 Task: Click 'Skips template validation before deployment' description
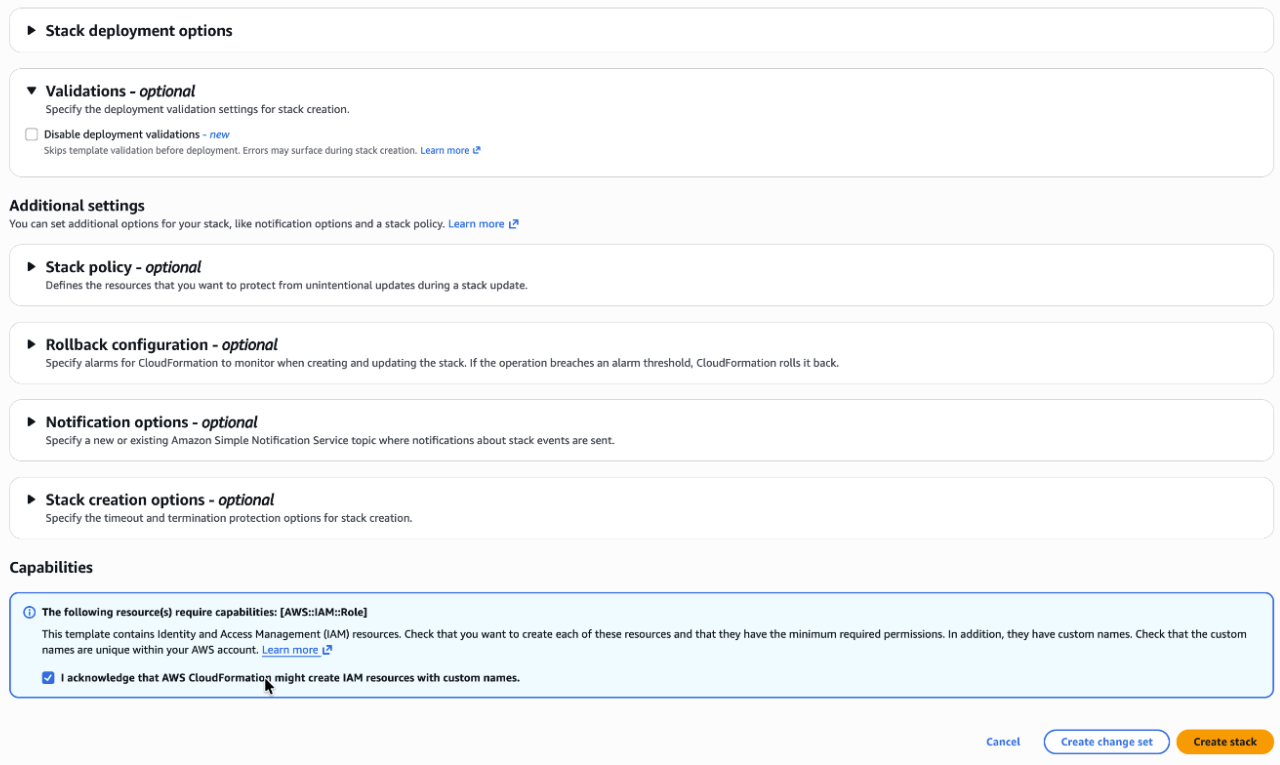230,151
